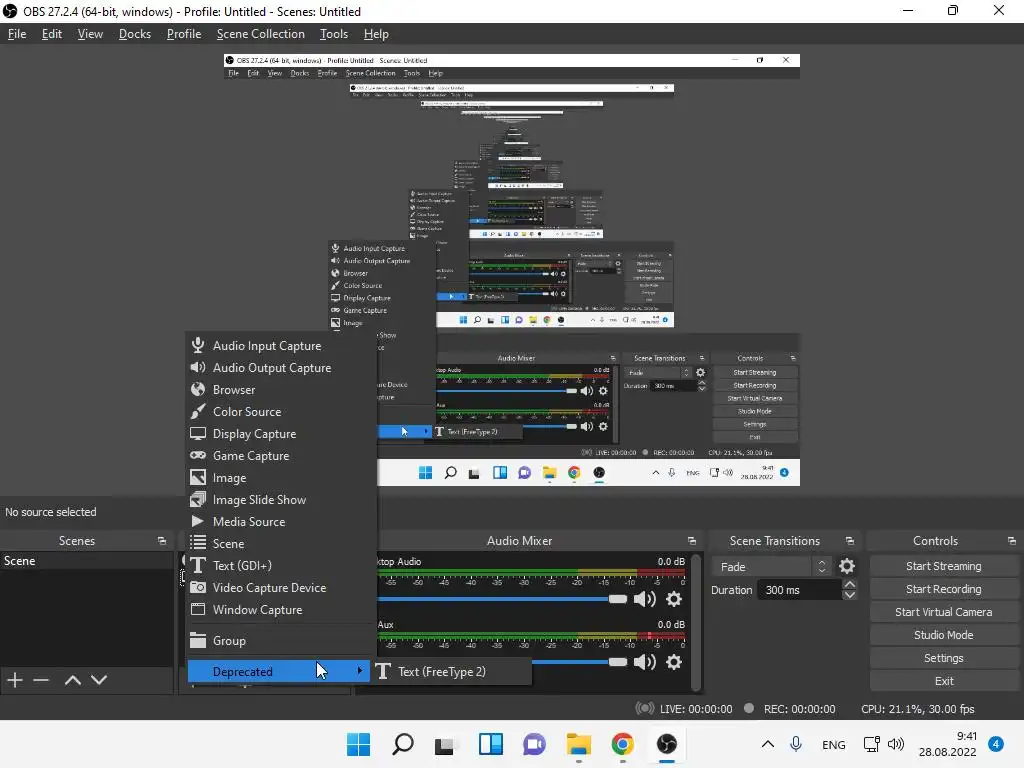Pop out the Scene Transitions dock
The image size is (1024, 768).
850,541
